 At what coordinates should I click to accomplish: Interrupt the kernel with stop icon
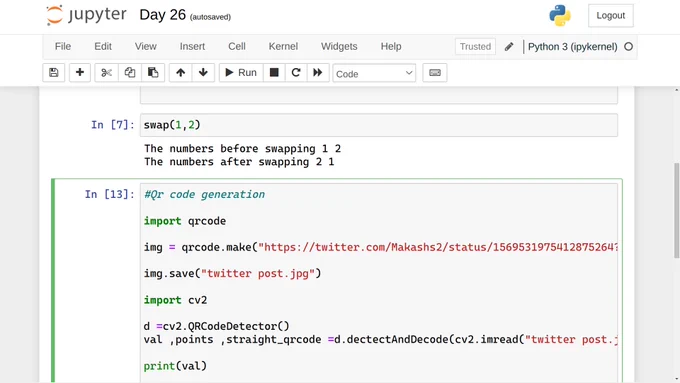click(274, 72)
